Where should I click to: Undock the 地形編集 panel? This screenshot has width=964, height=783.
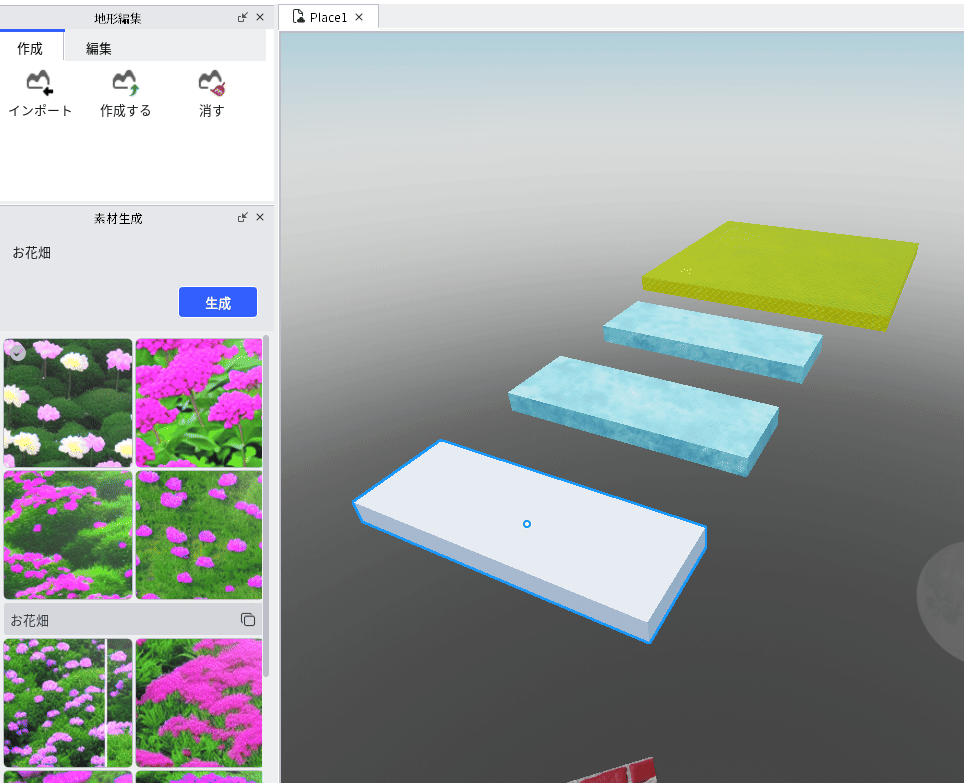click(x=243, y=17)
